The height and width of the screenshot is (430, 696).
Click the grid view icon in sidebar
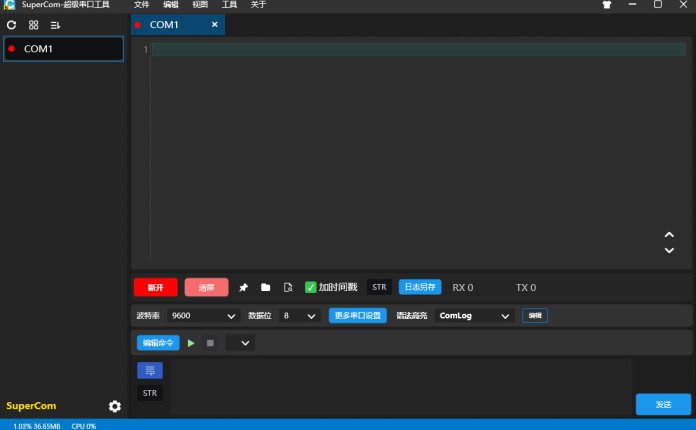tap(33, 24)
